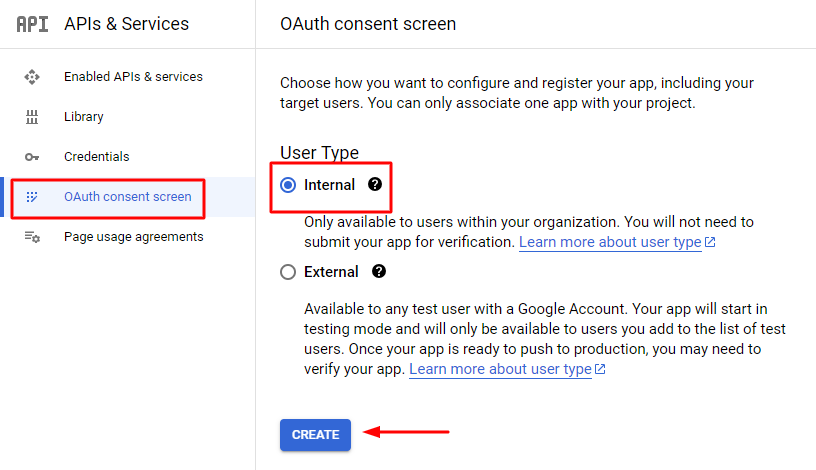
Task: Select the External user type radio button
Action: tap(288, 272)
